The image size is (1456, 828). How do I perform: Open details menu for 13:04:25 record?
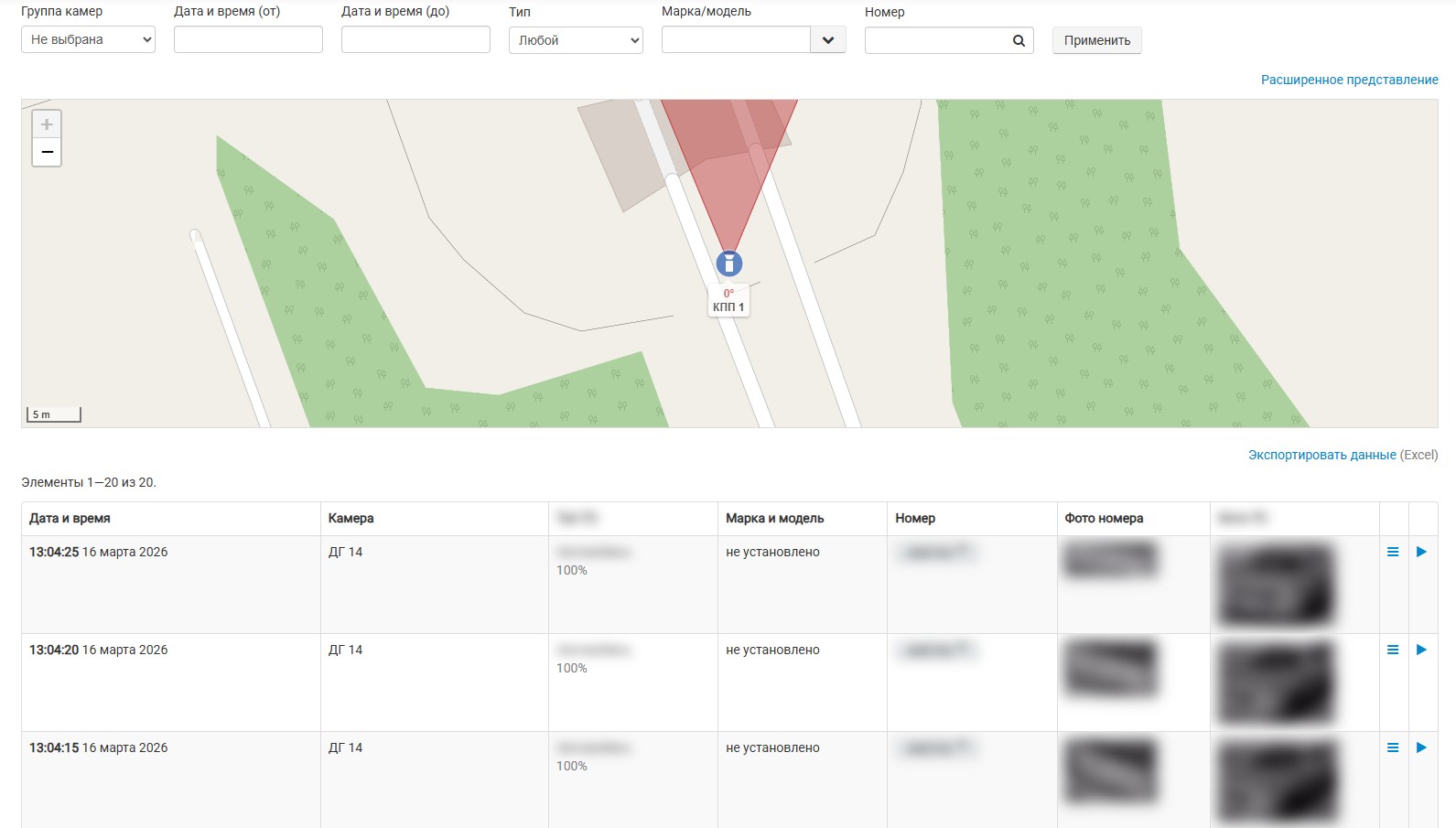(x=1392, y=552)
